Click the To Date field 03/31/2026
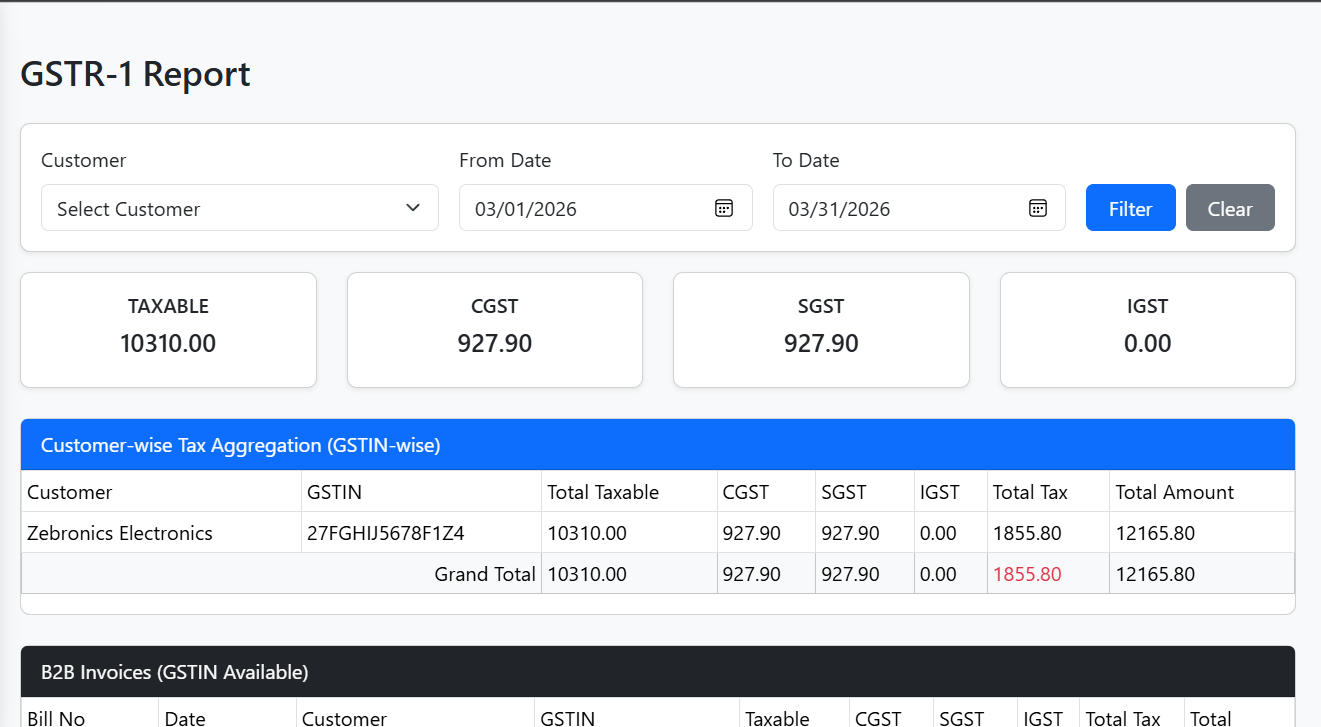The height and width of the screenshot is (727, 1321). click(919, 208)
